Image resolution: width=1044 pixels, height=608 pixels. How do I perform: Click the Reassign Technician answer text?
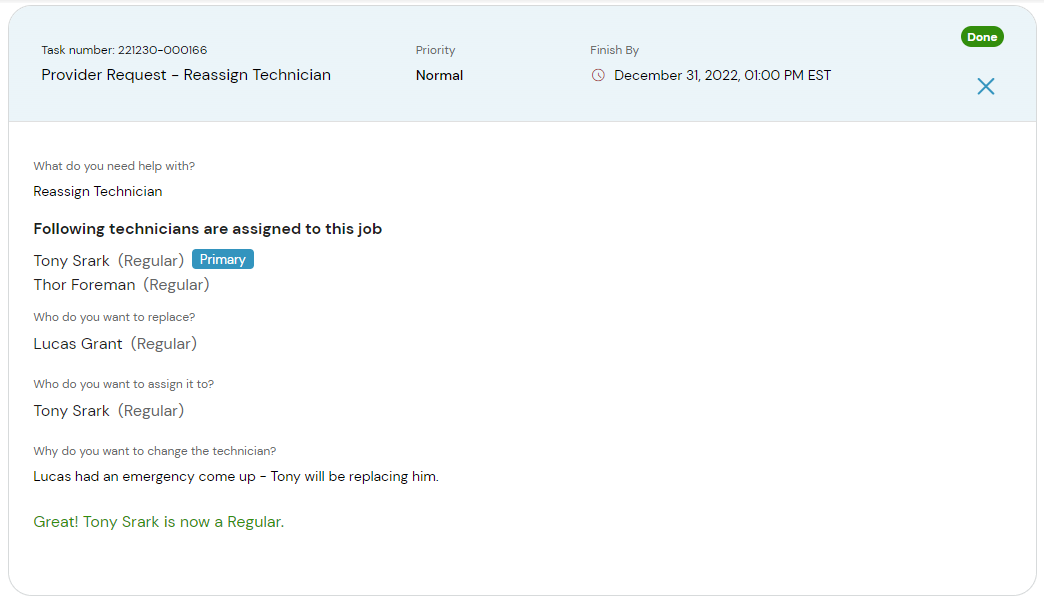[97, 191]
